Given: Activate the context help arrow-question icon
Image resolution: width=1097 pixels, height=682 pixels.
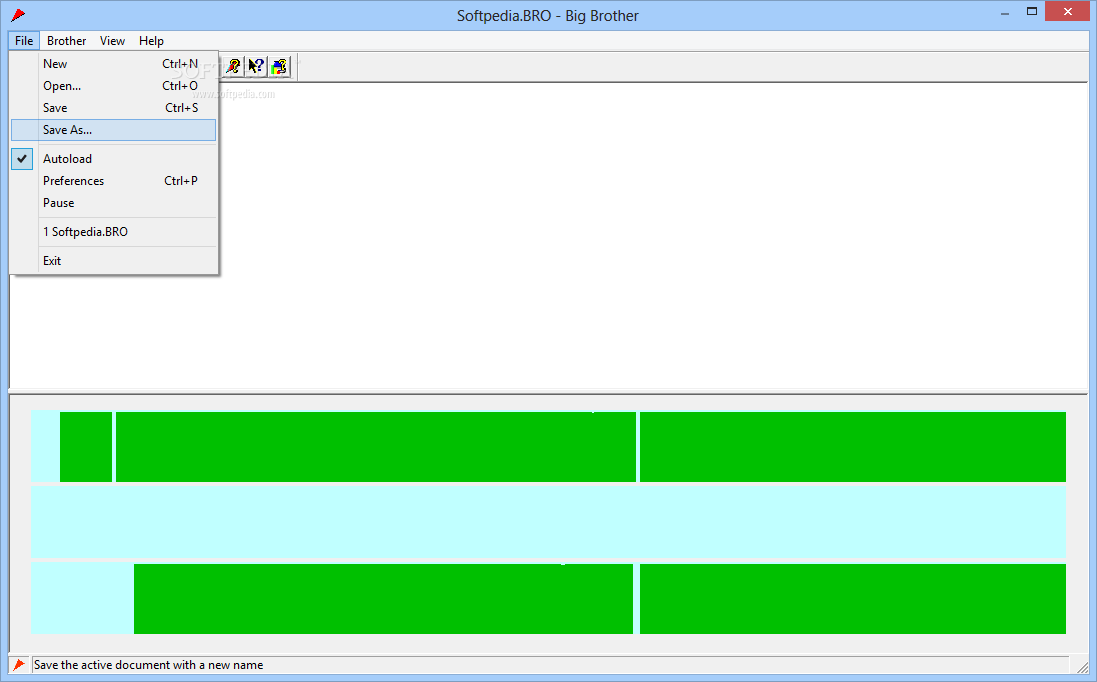Looking at the screenshot, I should click(x=256, y=66).
